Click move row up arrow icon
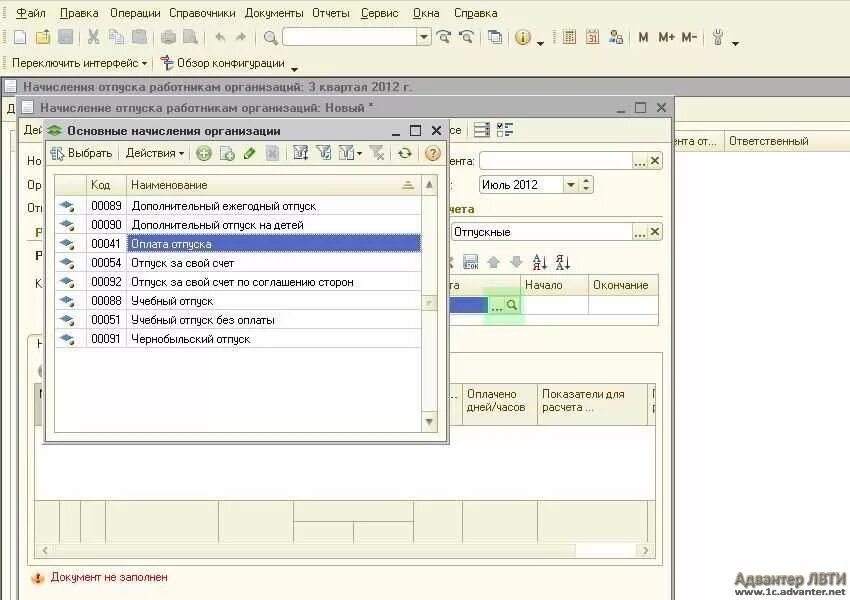Image resolution: width=850 pixels, height=600 pixels. pos(493,263)
